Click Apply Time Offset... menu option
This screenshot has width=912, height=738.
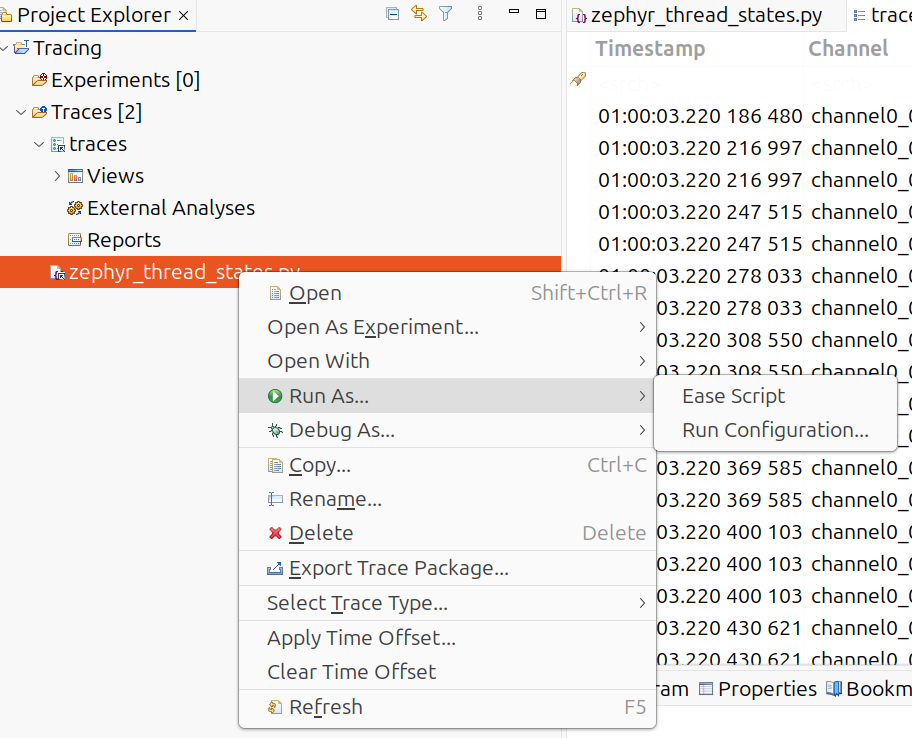point(361,638)
